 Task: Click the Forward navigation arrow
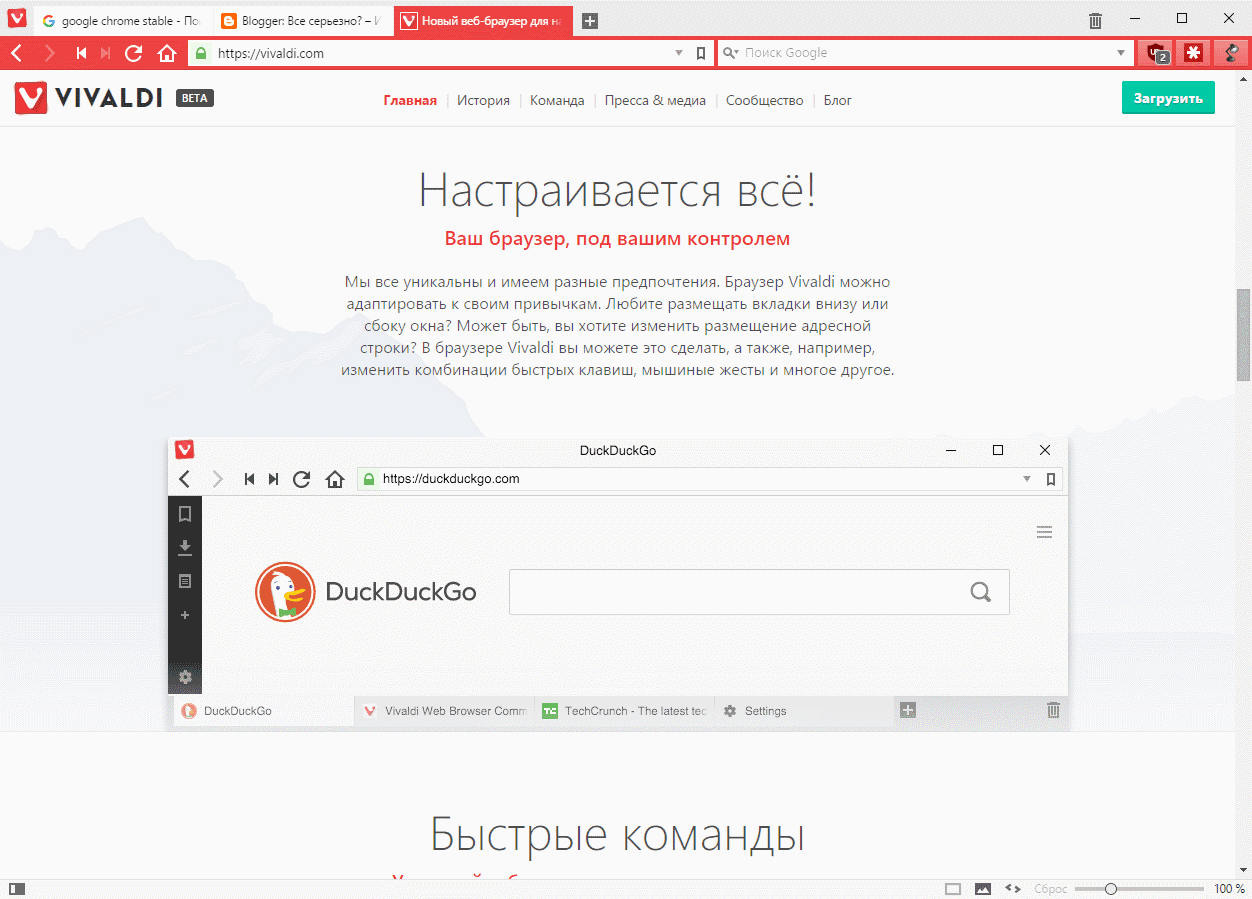click(49, 53)
